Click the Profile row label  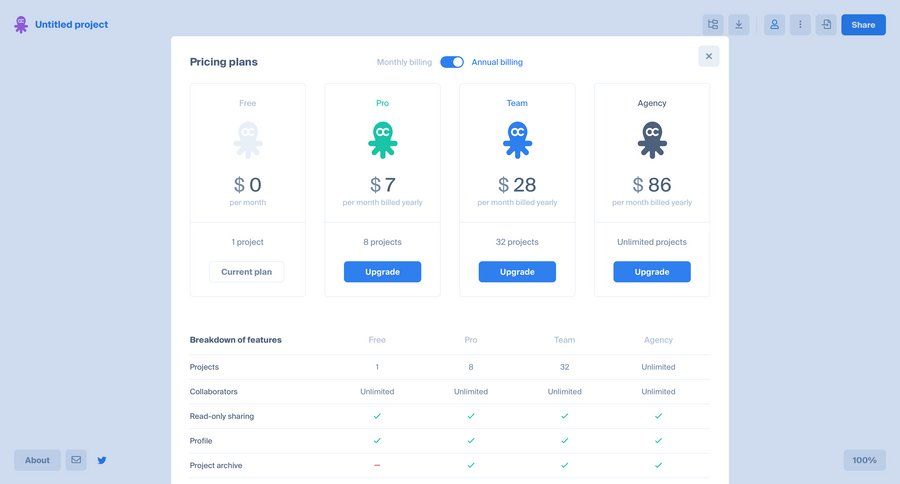point(201,441)
